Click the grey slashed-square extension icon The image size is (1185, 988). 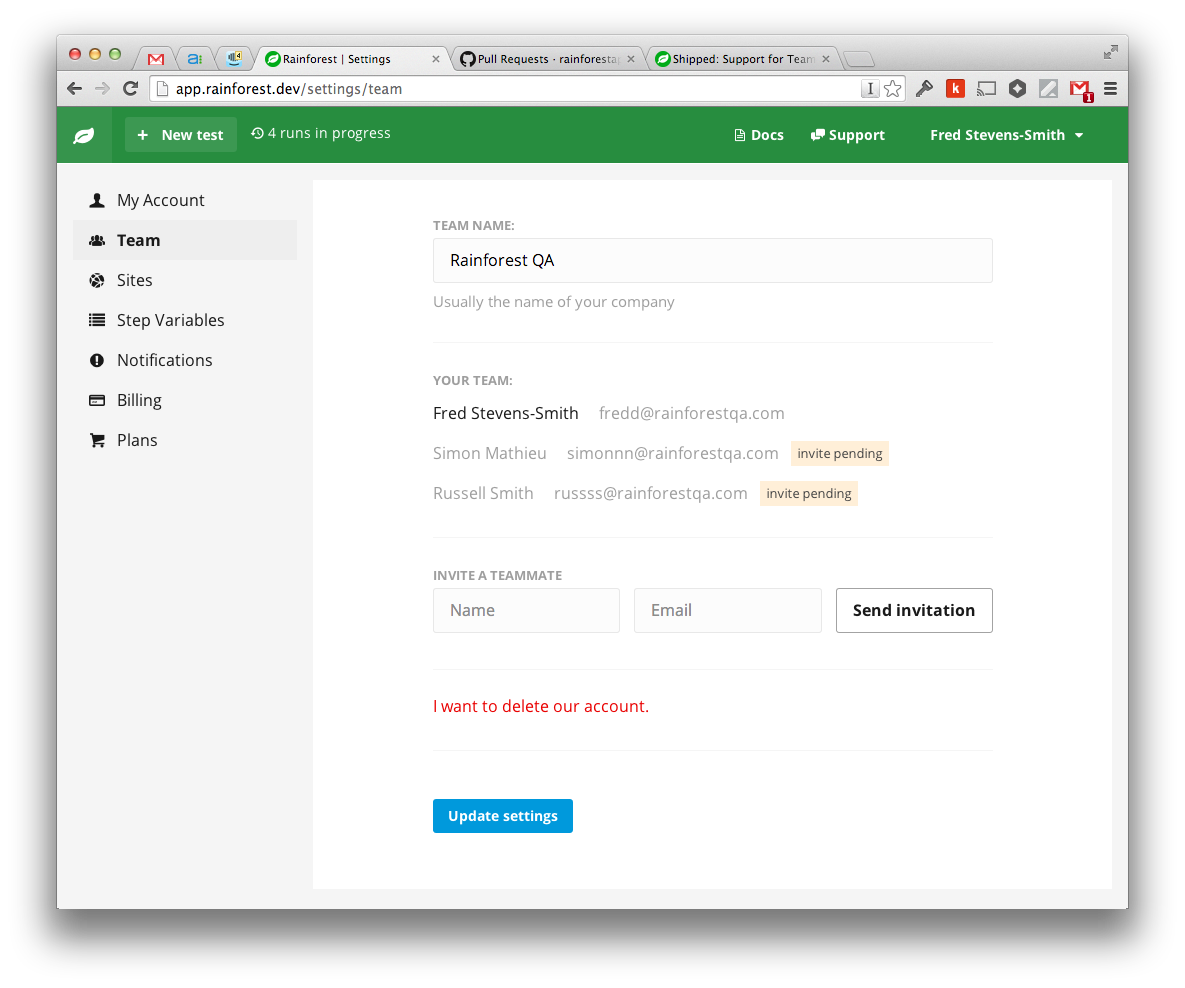1048,88
